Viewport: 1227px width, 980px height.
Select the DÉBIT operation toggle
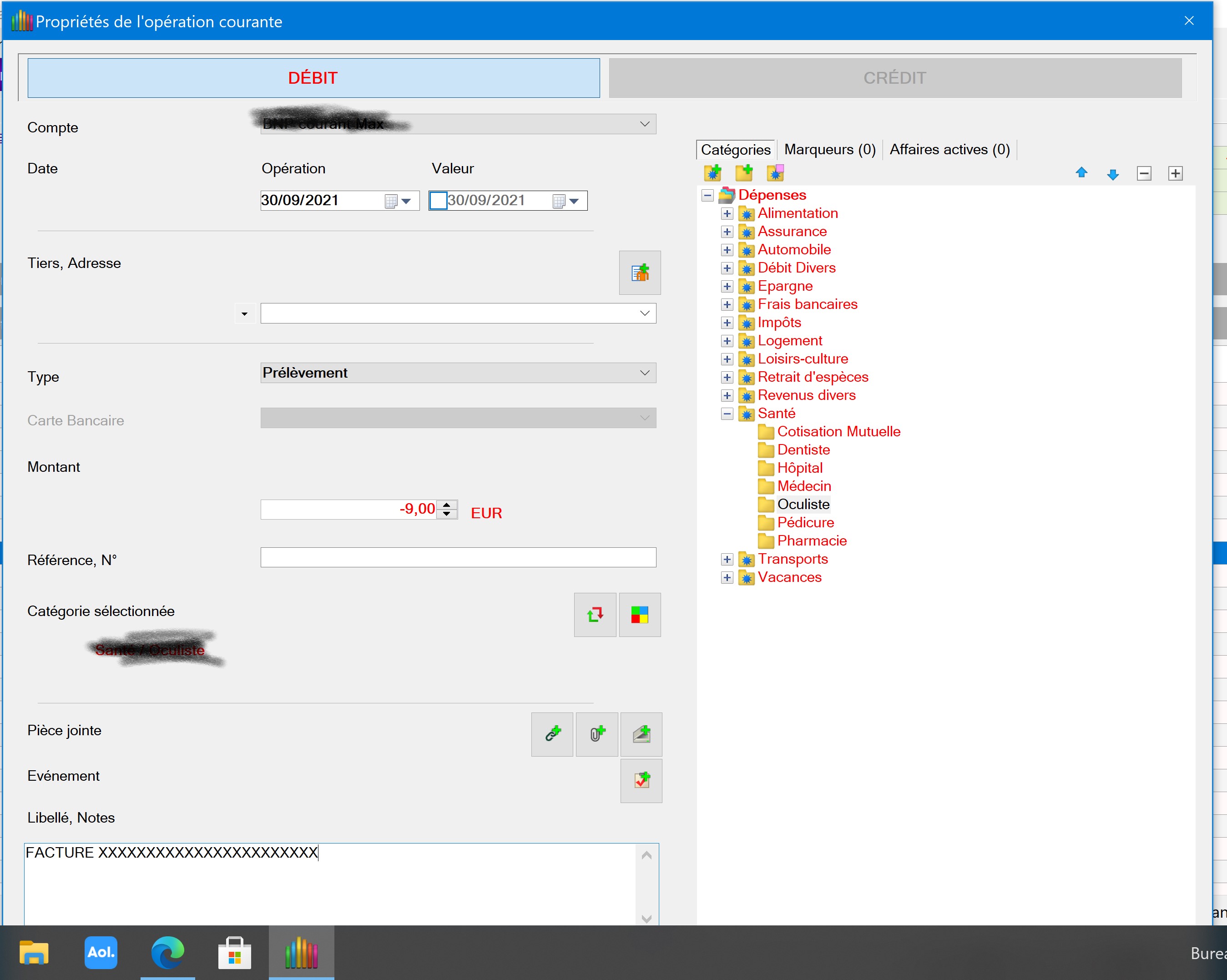(313, 78)
